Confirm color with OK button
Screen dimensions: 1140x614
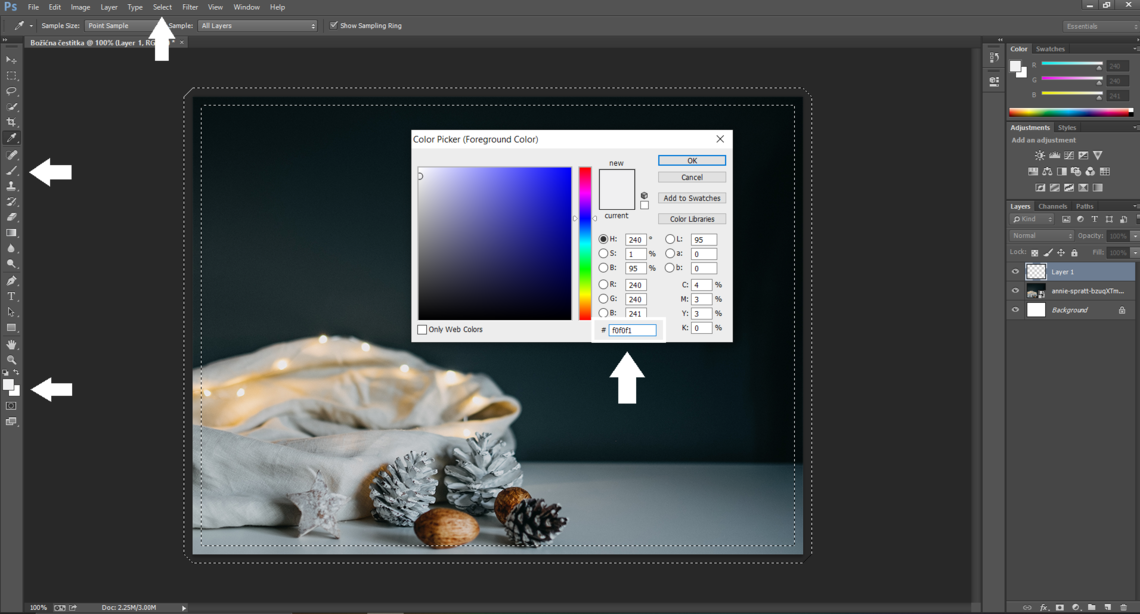pos(691,161)
